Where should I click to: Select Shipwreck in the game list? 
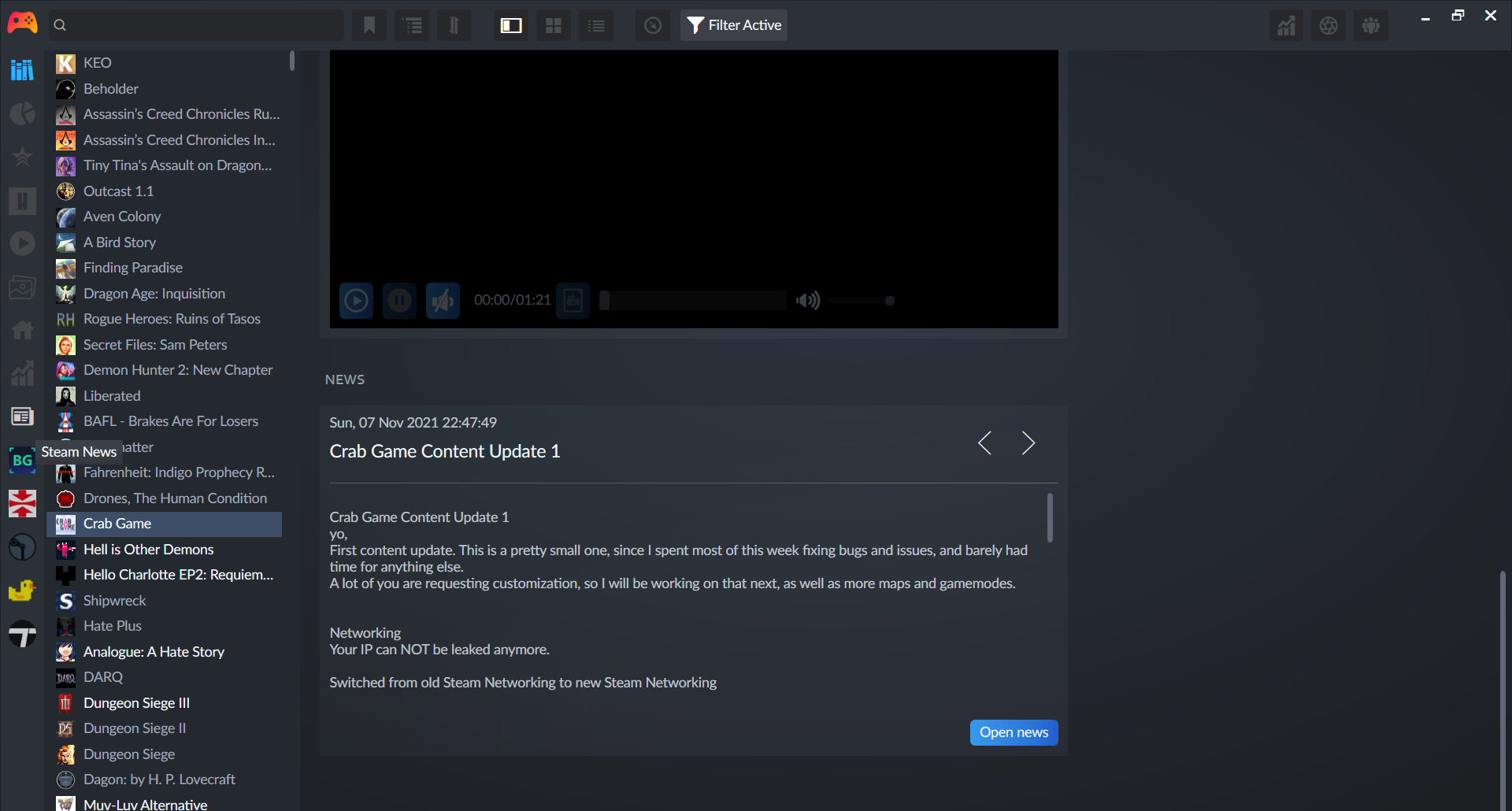tap(165, 601)
